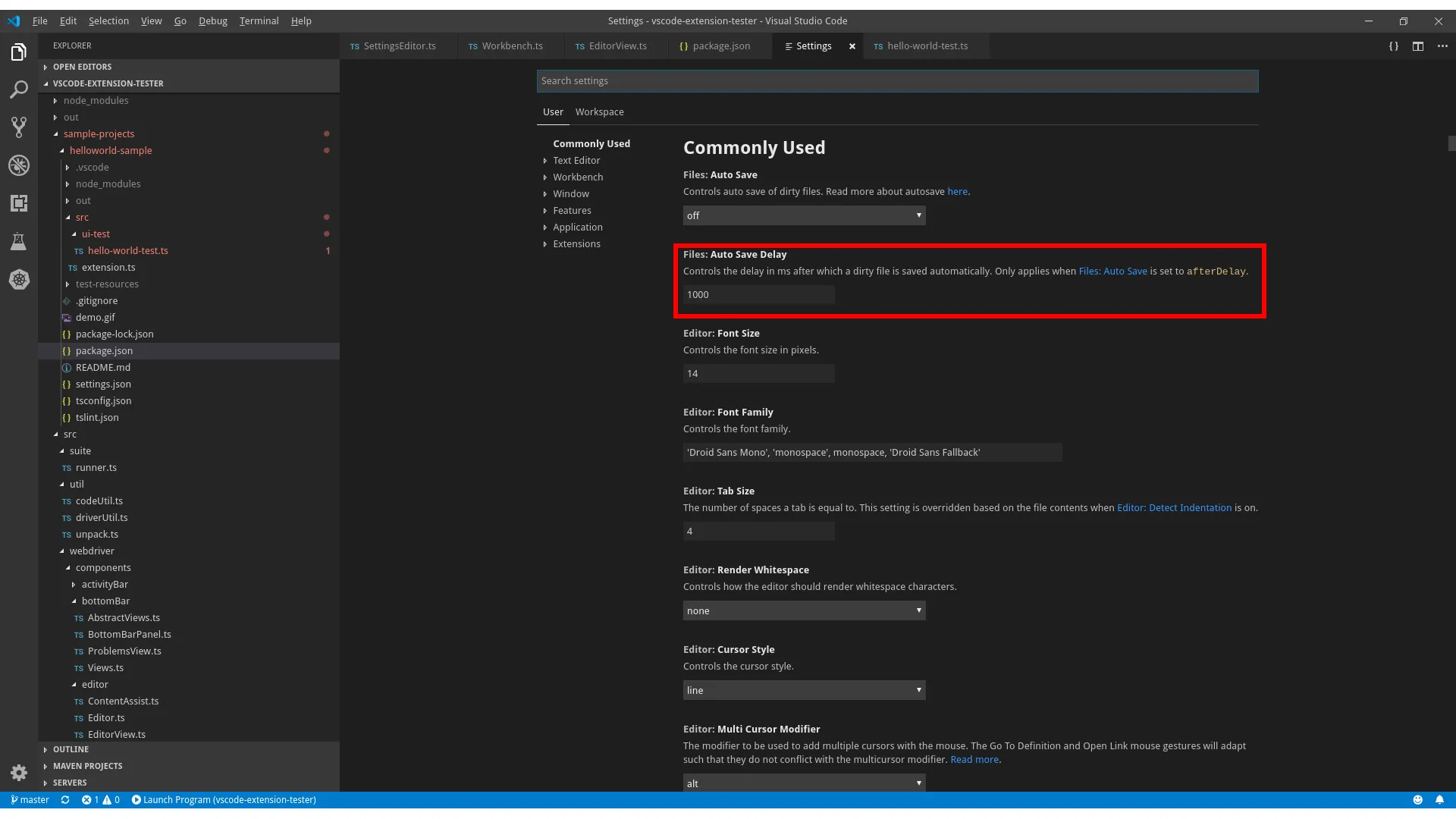The width and height of the screenshot is (1456, 819).
Task: Click the master branch indicator in status bar
Action: coord(30,800)
